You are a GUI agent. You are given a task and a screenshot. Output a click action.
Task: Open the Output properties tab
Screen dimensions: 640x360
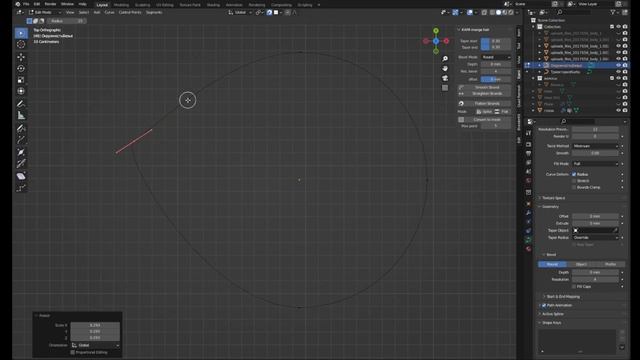pos(529,153)
